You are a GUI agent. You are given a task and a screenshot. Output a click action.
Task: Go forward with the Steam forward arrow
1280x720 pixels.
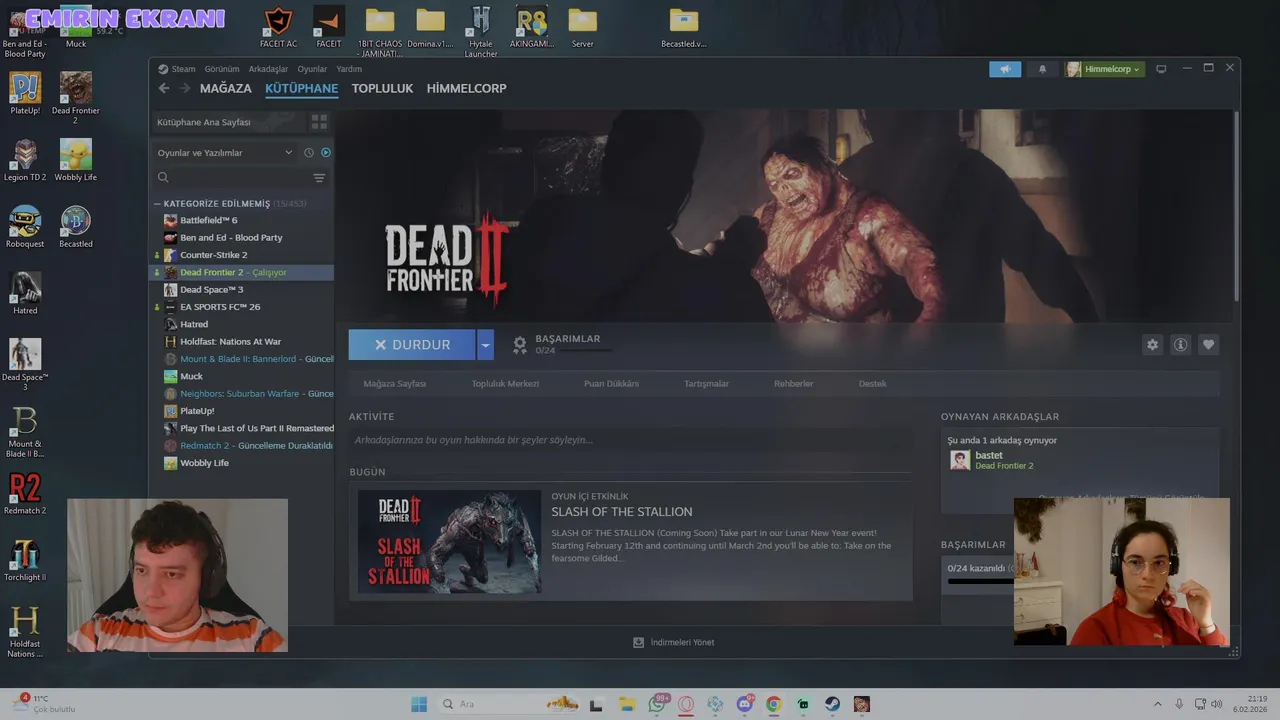click(185, 88)
